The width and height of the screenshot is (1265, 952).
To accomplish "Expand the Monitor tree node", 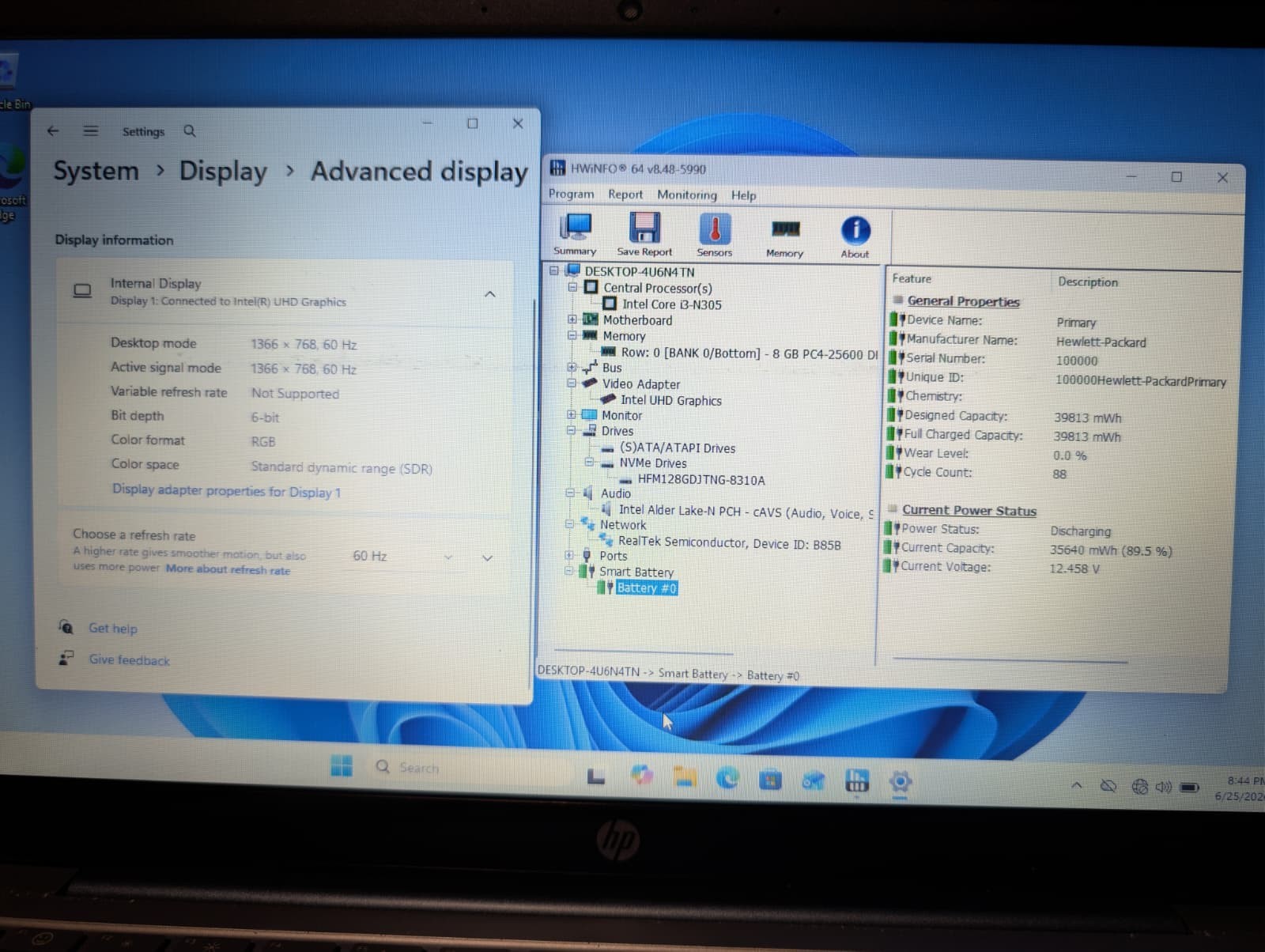I will 571,414.
